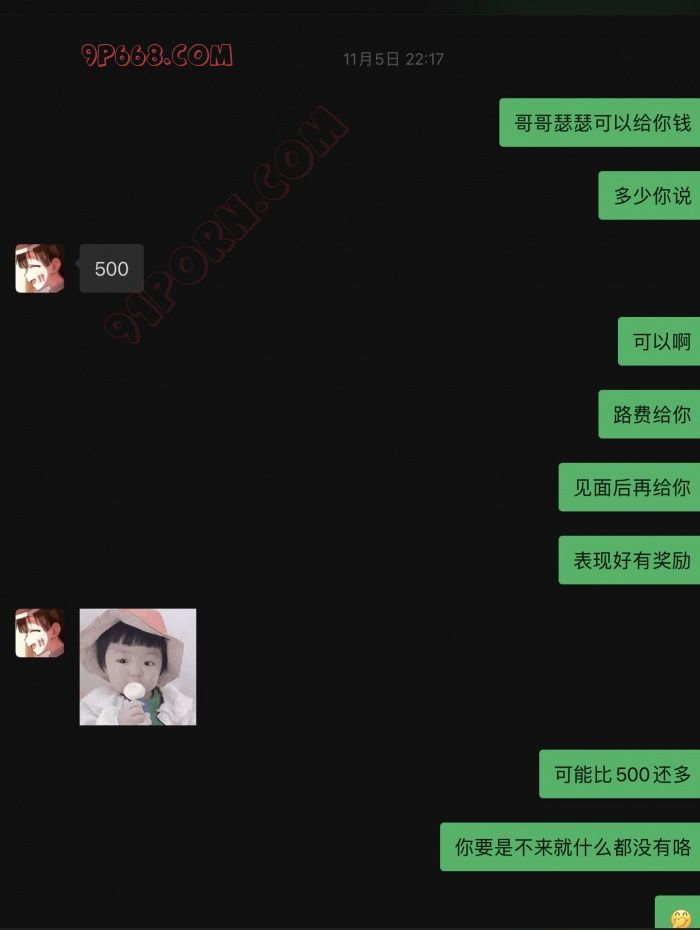Click the topmost green message ending 给你钱
Image resolution: width=700 pixels, height=930 pixels.
point(600,123)
